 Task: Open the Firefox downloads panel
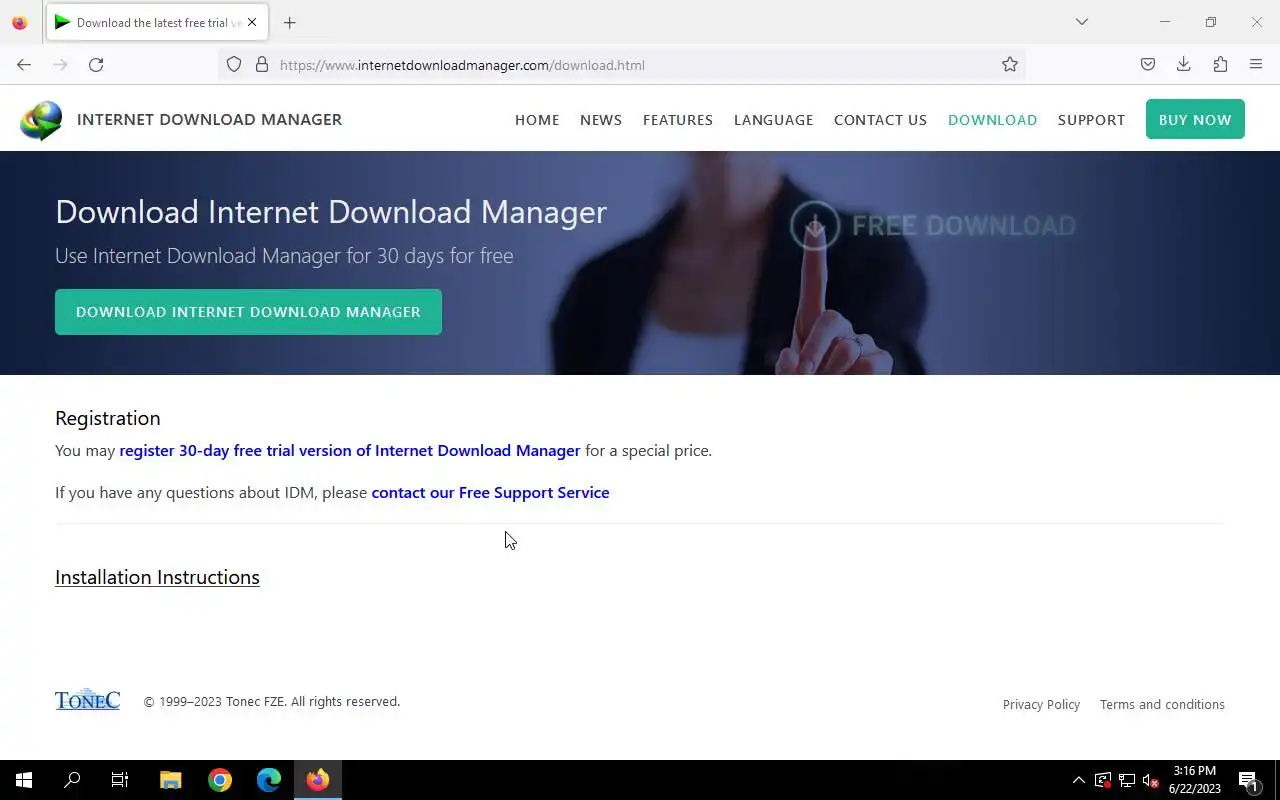(1184, 65)
